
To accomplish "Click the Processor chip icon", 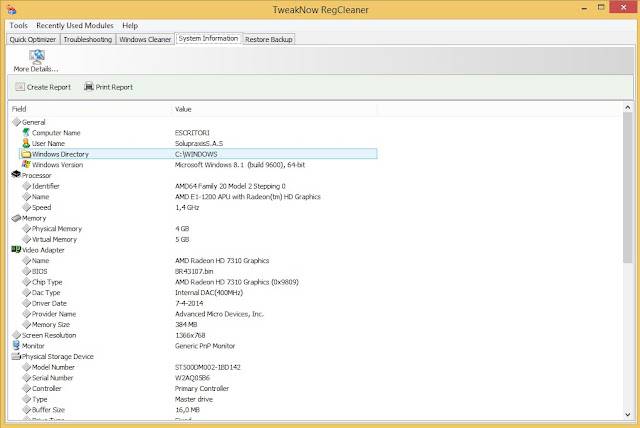I will click(16, 175).
